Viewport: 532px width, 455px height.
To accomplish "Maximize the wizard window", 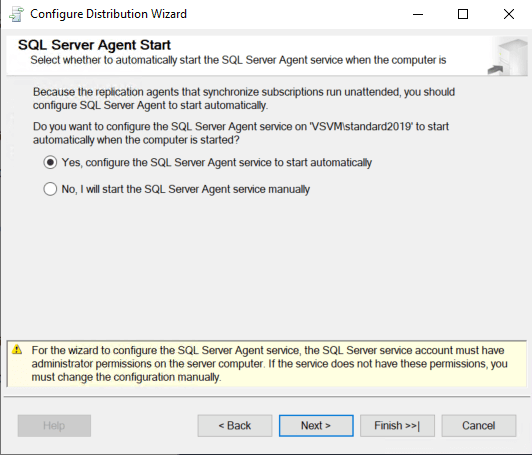I will coord(463,14).
